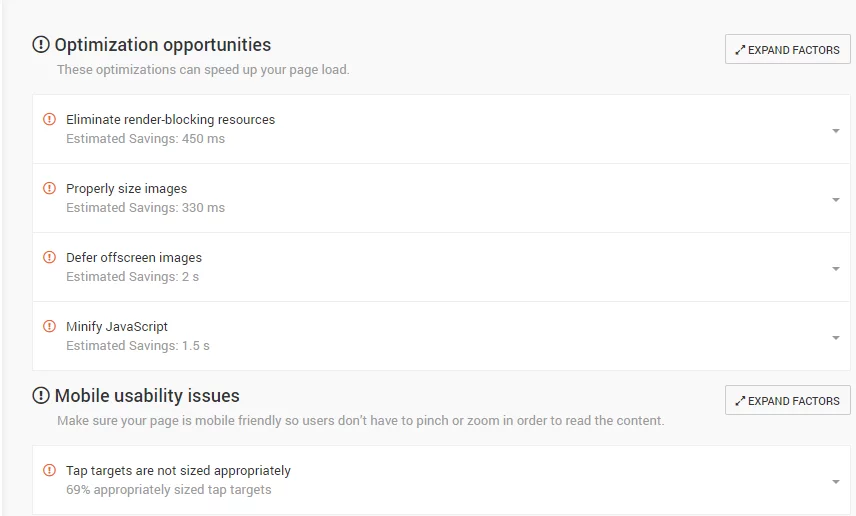
Task: Click EXPAND FACTORS for Optimization opportunities
Action: click(787, 49)
